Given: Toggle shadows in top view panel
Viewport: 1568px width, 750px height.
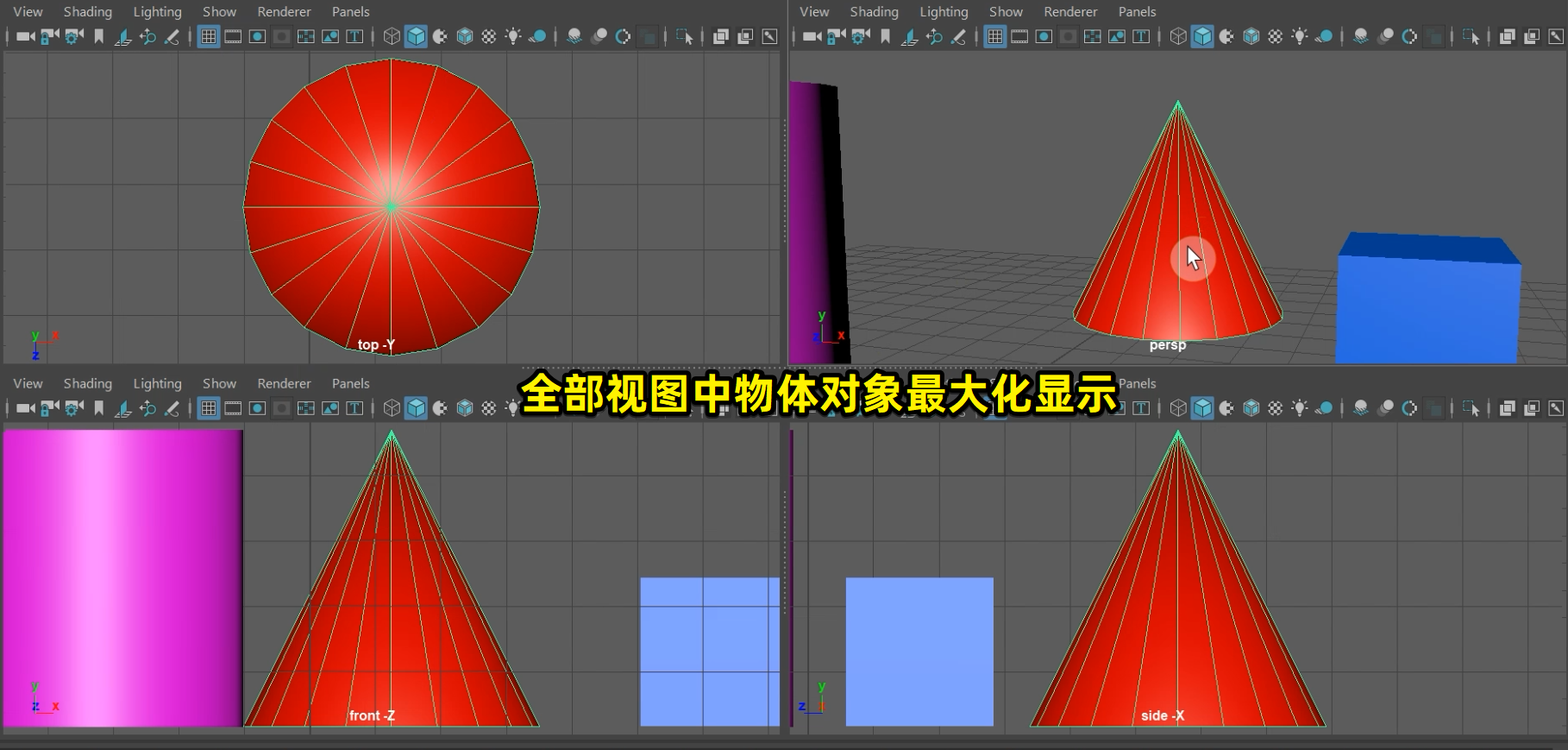Looking at the screenshot, I should (x=537, y=36).
